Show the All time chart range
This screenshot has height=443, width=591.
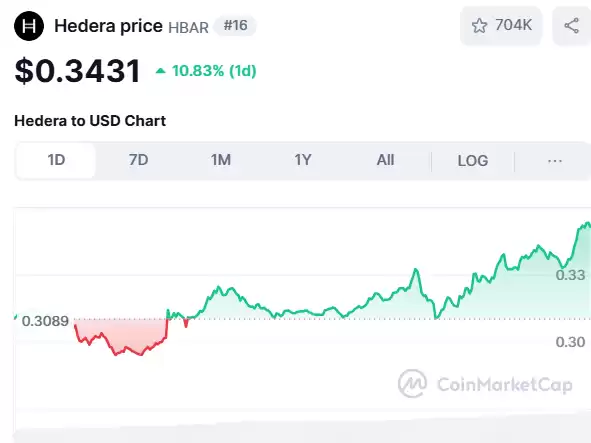(385, 160)
